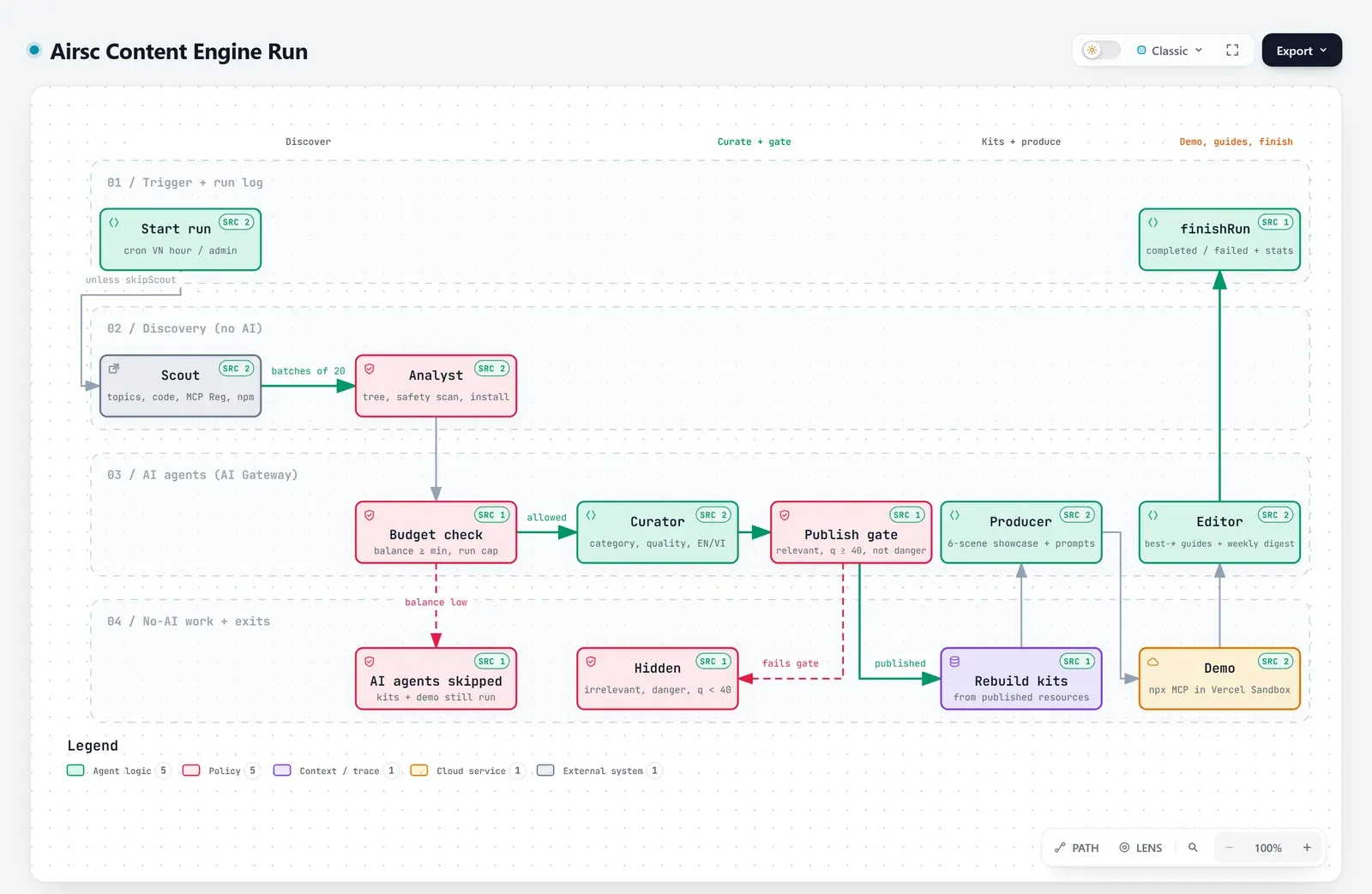Open SRC 1 badge on Hidden node
This screenshot has height=894, width=1372.
pos(713,662)
